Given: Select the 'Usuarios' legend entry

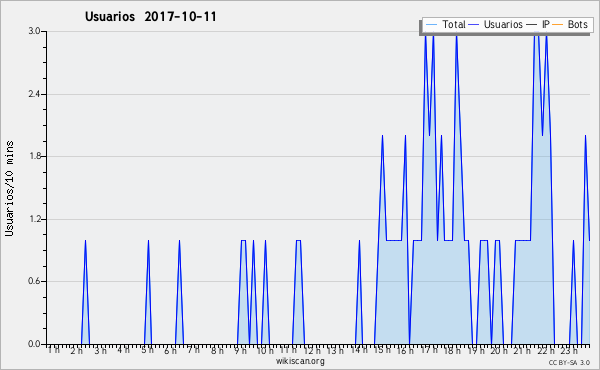Looking at the screenshot, I should click(496, 24).
